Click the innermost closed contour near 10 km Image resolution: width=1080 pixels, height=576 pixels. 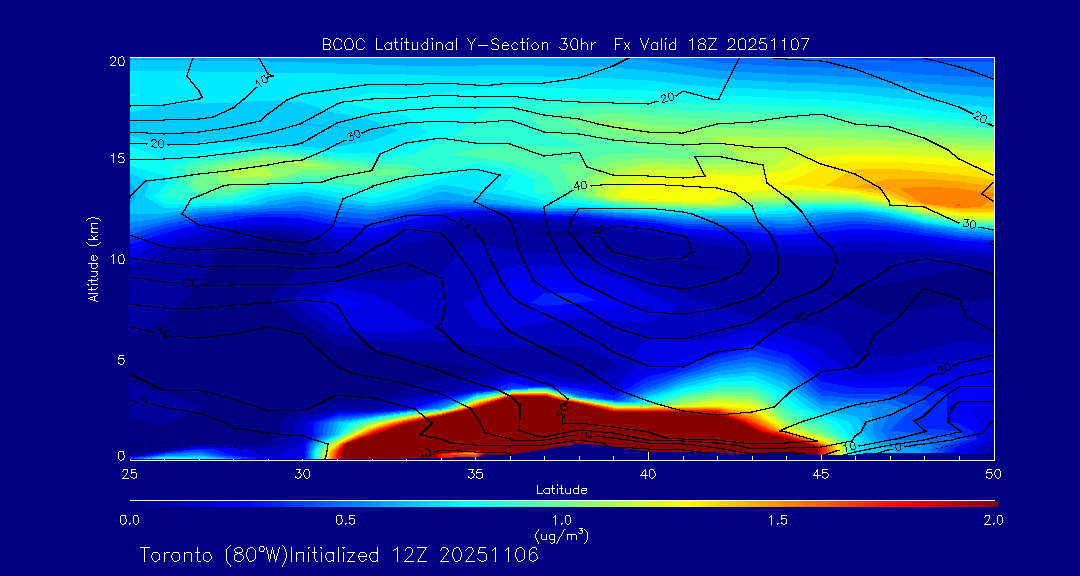point(645,243)
